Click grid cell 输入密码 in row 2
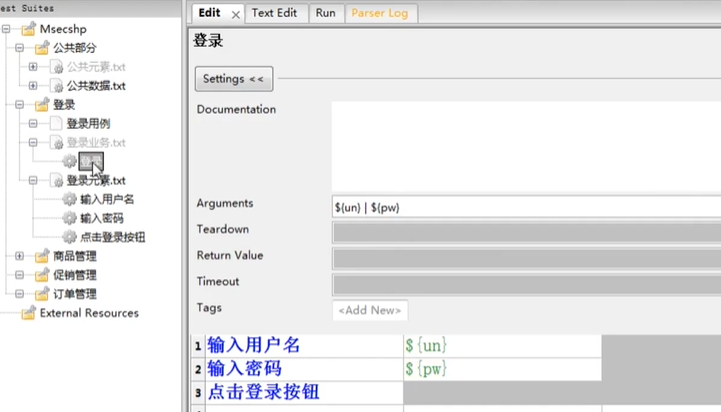This screenshot has width=721, height=412. point(304,369)
